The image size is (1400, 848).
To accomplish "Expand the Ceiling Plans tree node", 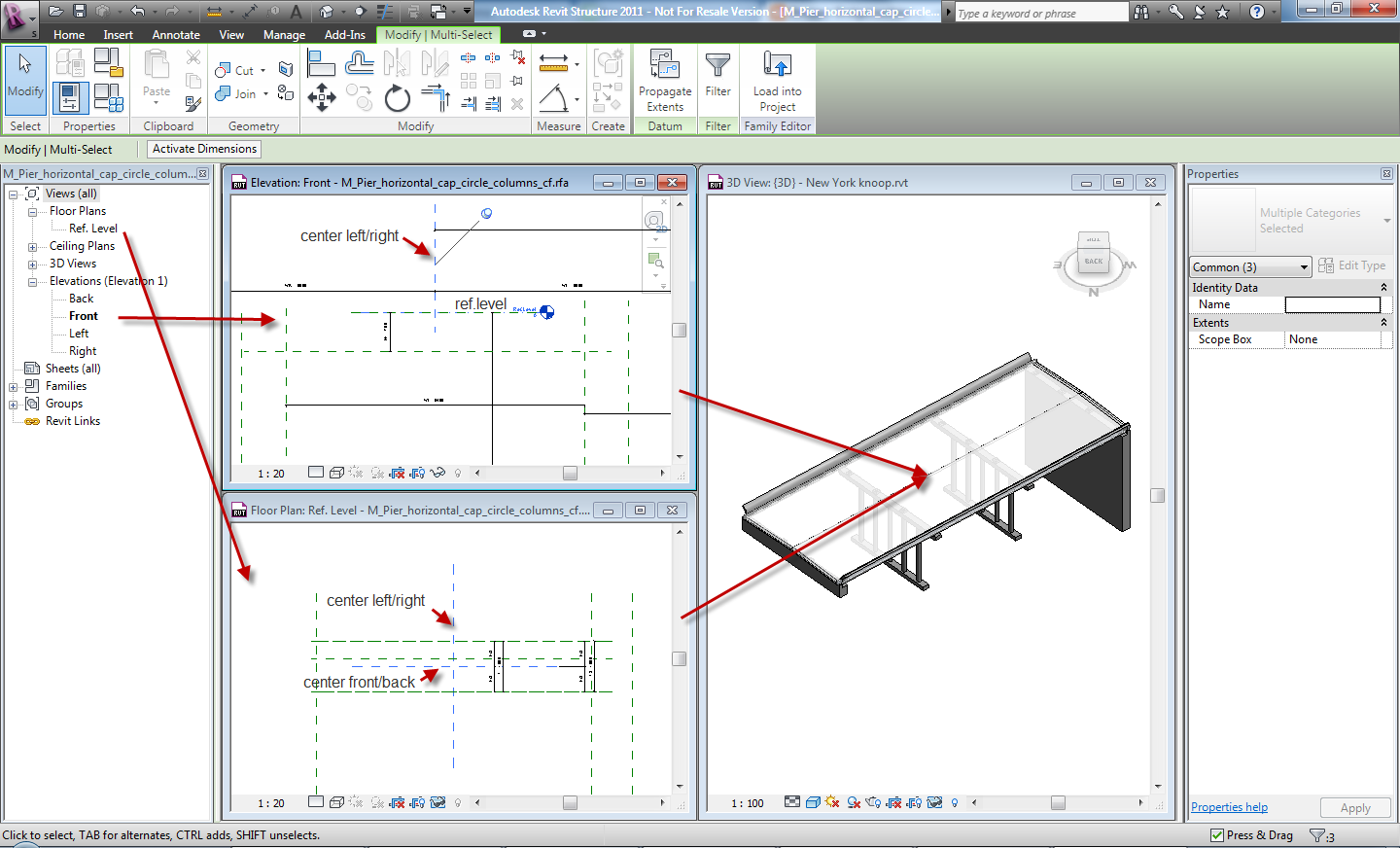I will click(32, 246).
